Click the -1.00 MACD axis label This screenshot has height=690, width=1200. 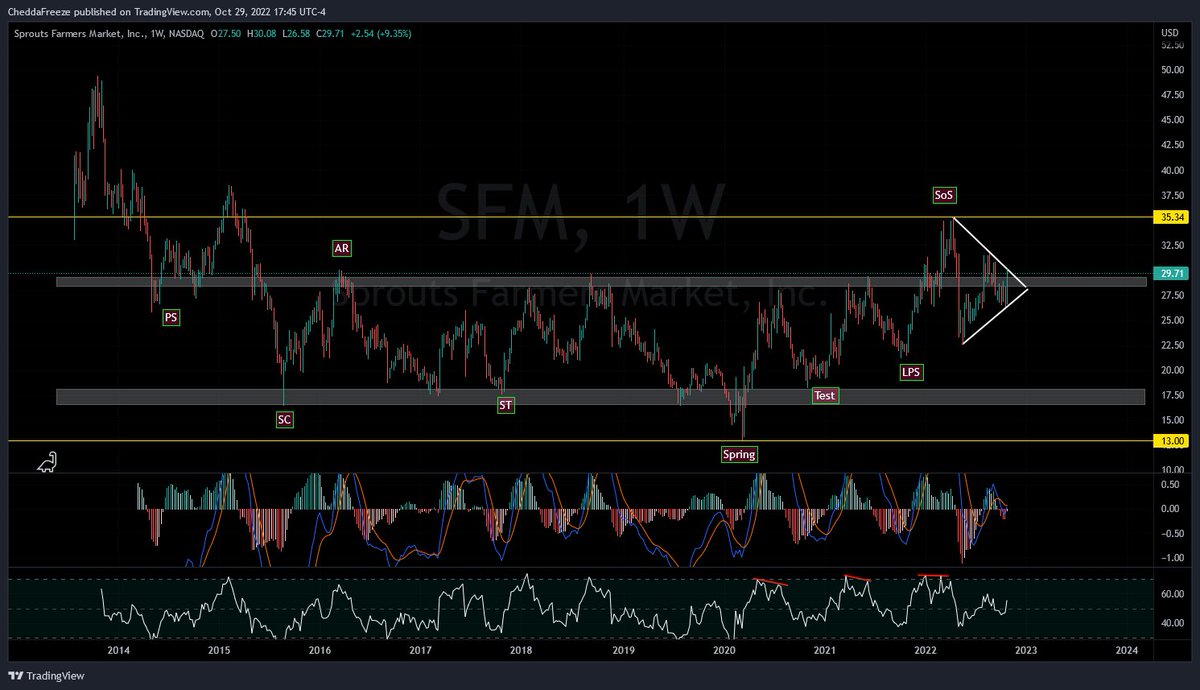coord(1173,558)
